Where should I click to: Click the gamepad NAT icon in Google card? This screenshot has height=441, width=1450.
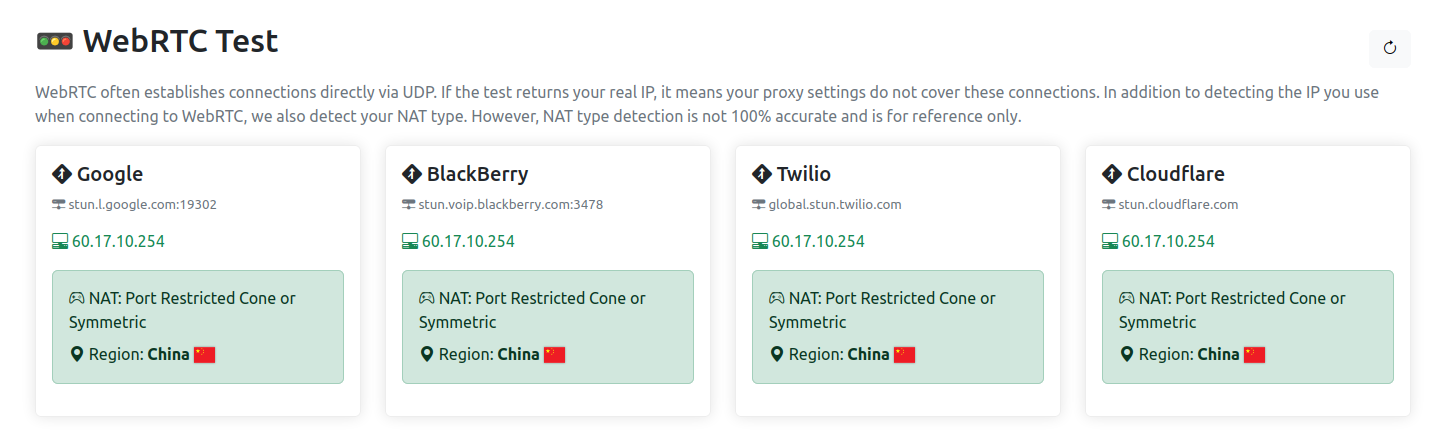coord(76,298)
